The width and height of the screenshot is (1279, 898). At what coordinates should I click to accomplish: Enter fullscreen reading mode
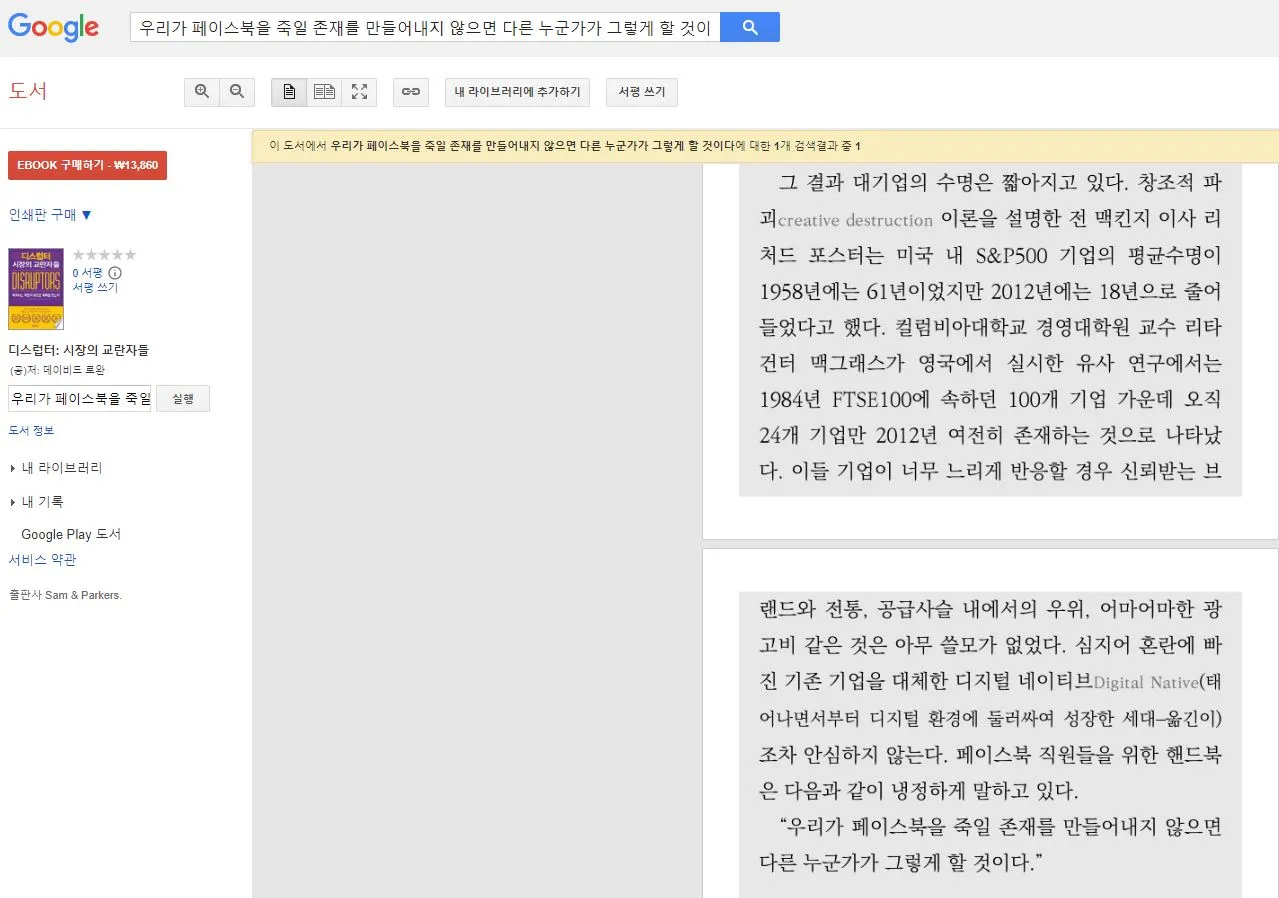(359, 92)
